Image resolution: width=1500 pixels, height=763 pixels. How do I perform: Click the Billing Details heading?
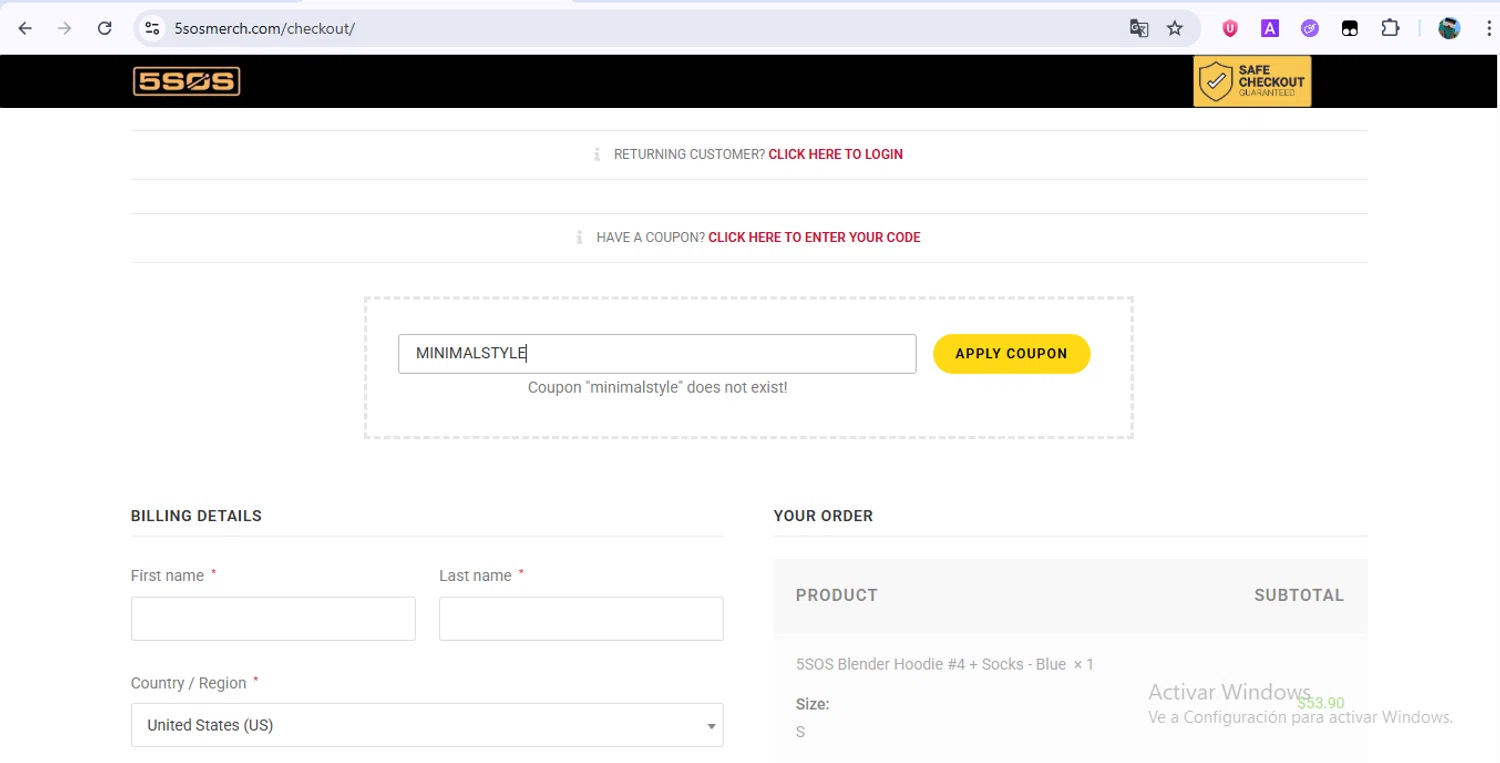point(196,516)
